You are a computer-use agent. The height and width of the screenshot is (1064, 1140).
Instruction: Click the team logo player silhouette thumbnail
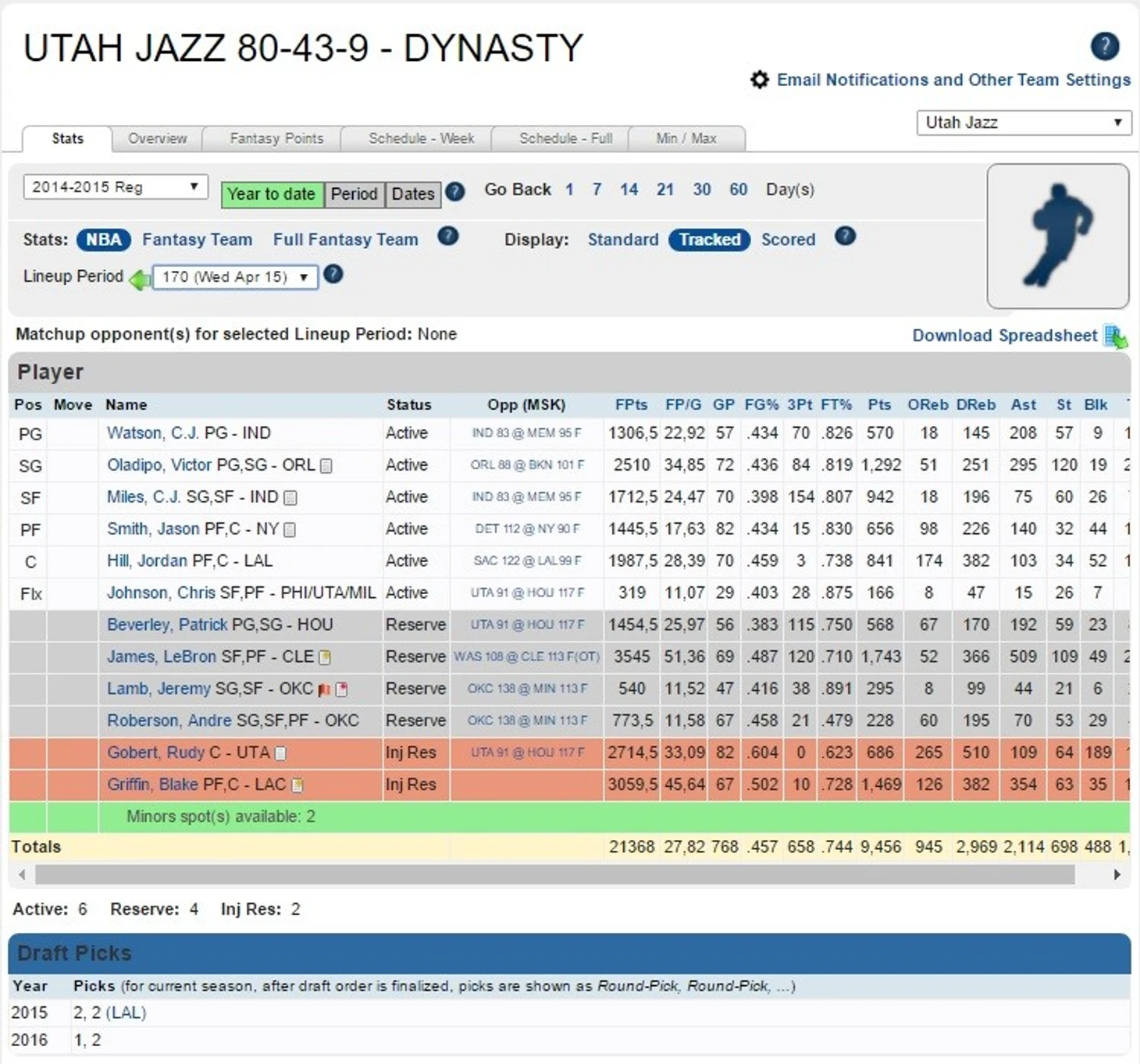1057,236
